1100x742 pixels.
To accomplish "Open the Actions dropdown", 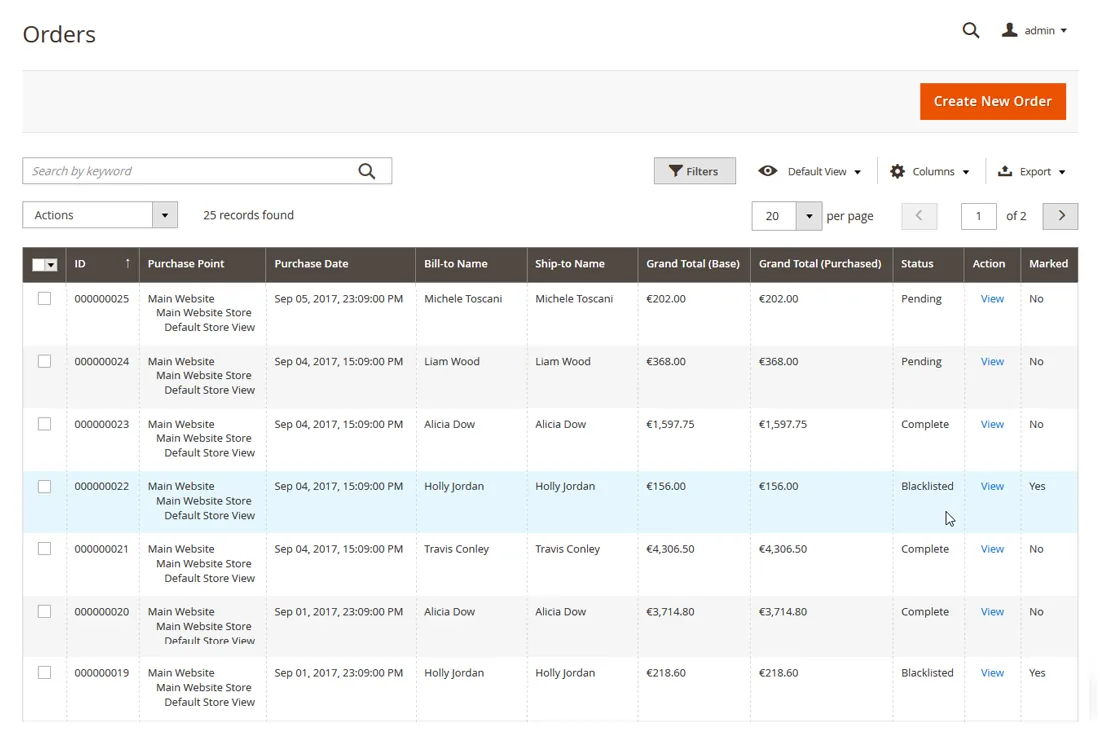I will click(100, 215).
